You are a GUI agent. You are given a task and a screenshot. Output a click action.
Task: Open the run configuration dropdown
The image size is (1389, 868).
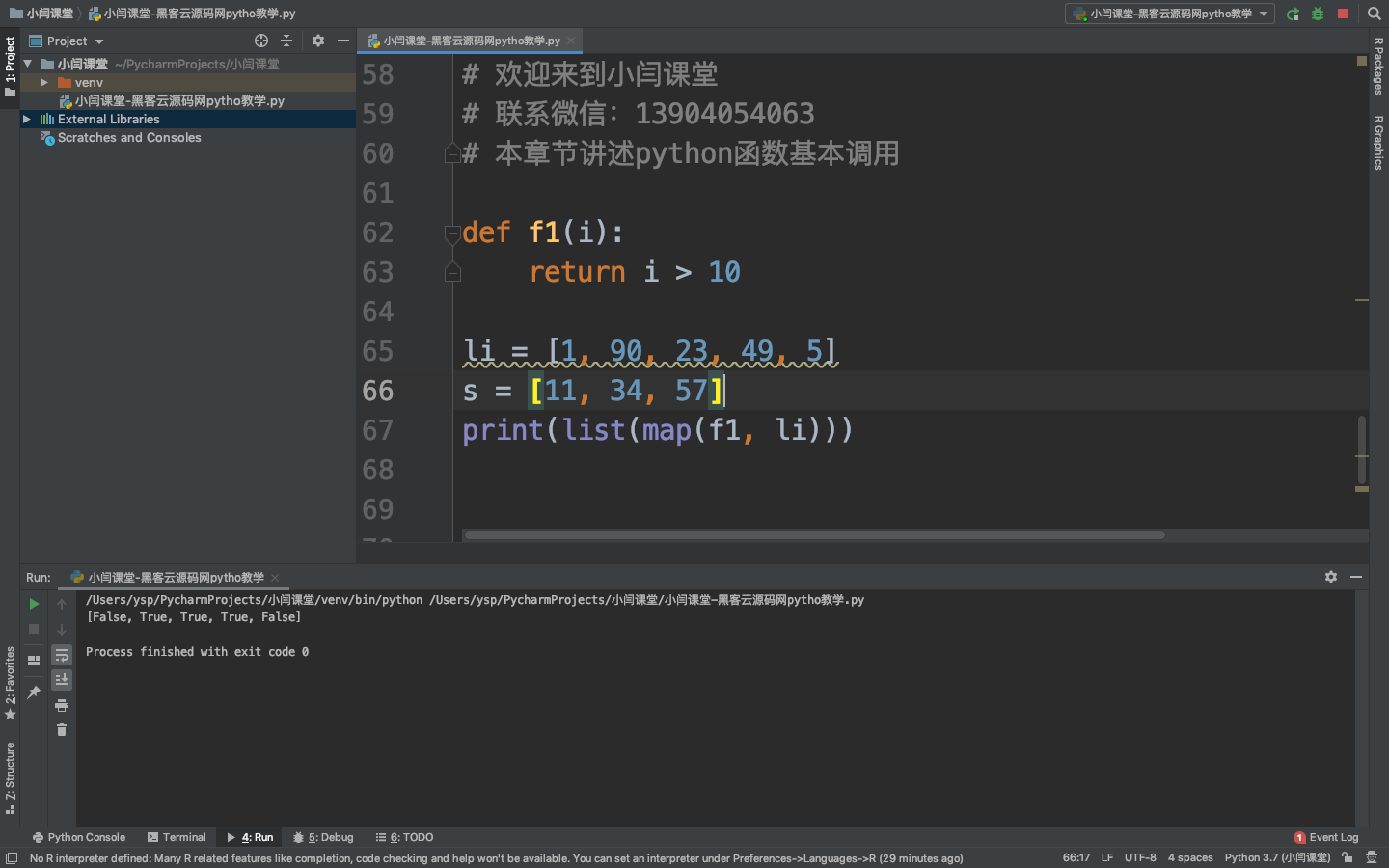pos(1170,14)
